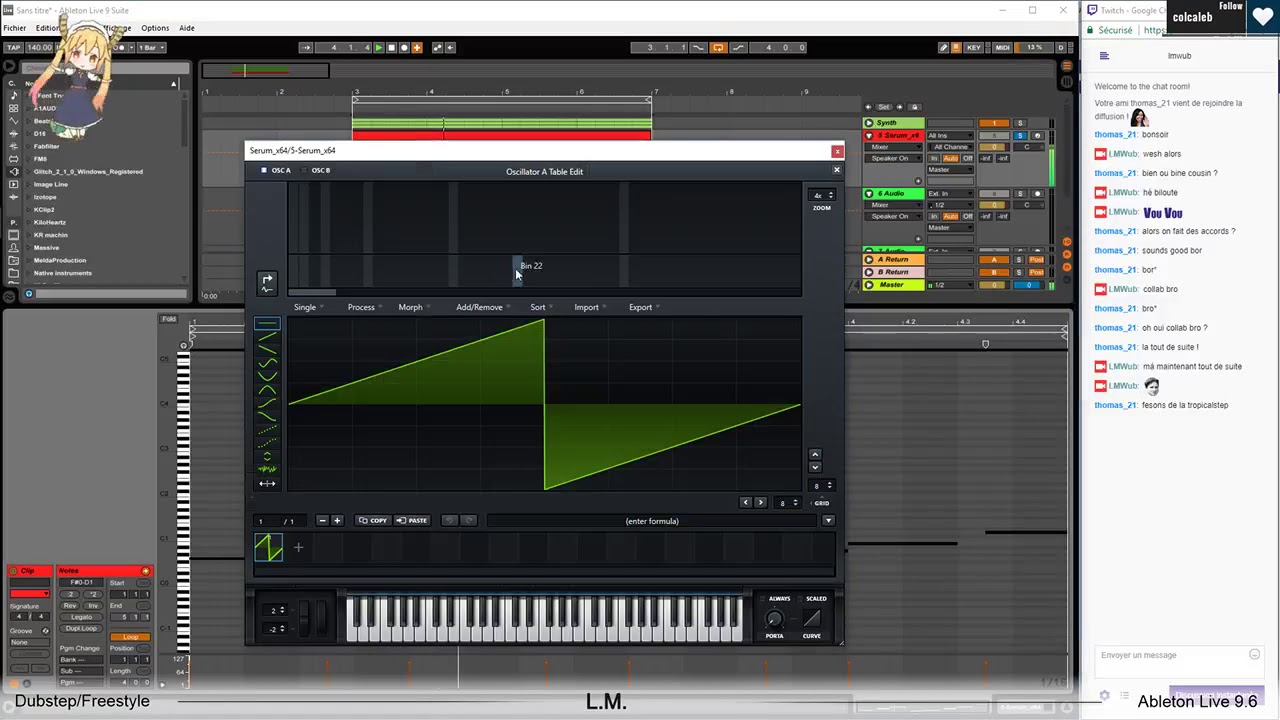Open the Morph dropdown menu
The width and height of the screenshot is (1280, 720).
pyautogui.click(x=414, y=307)
